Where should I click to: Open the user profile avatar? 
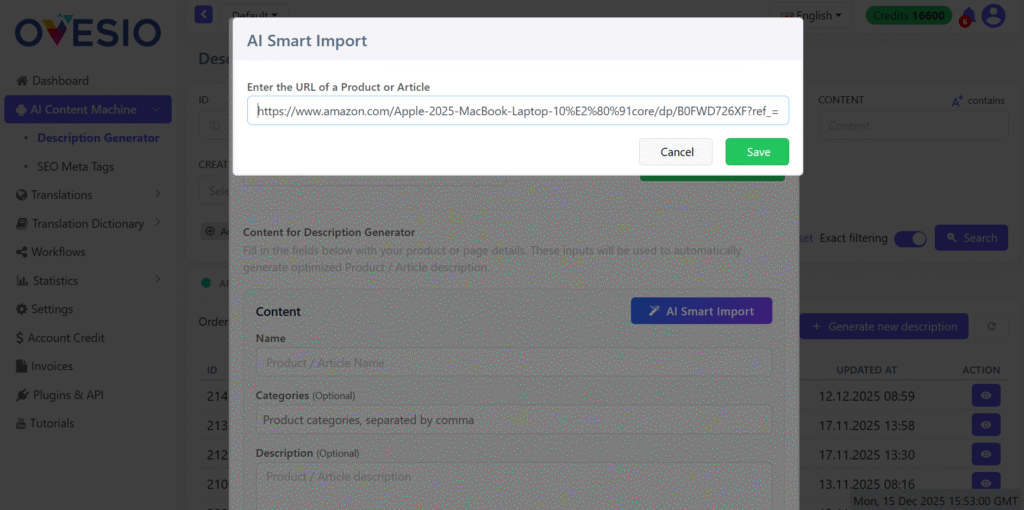(993, 16)
